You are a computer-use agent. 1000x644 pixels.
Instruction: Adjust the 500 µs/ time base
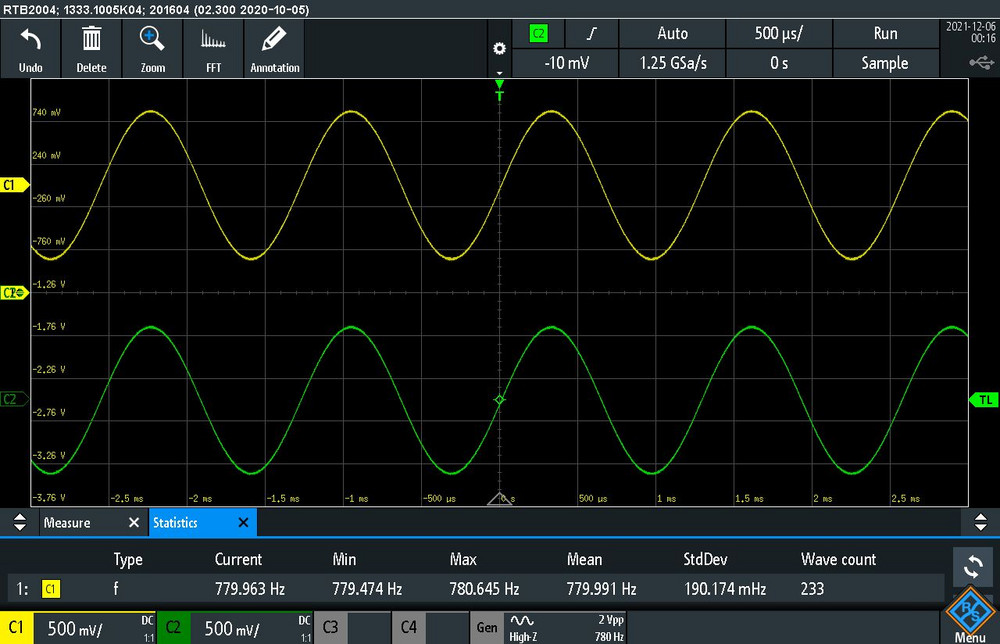click(x=779, y=34)
